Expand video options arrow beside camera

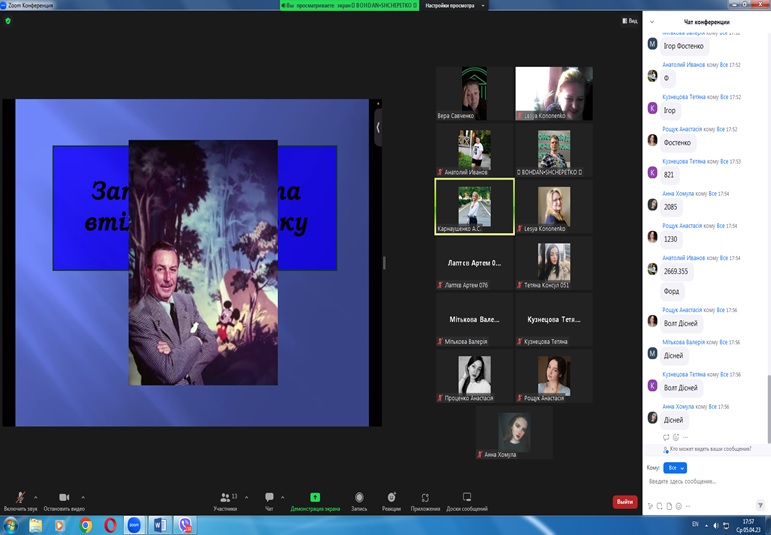click(x=83, y=498)
